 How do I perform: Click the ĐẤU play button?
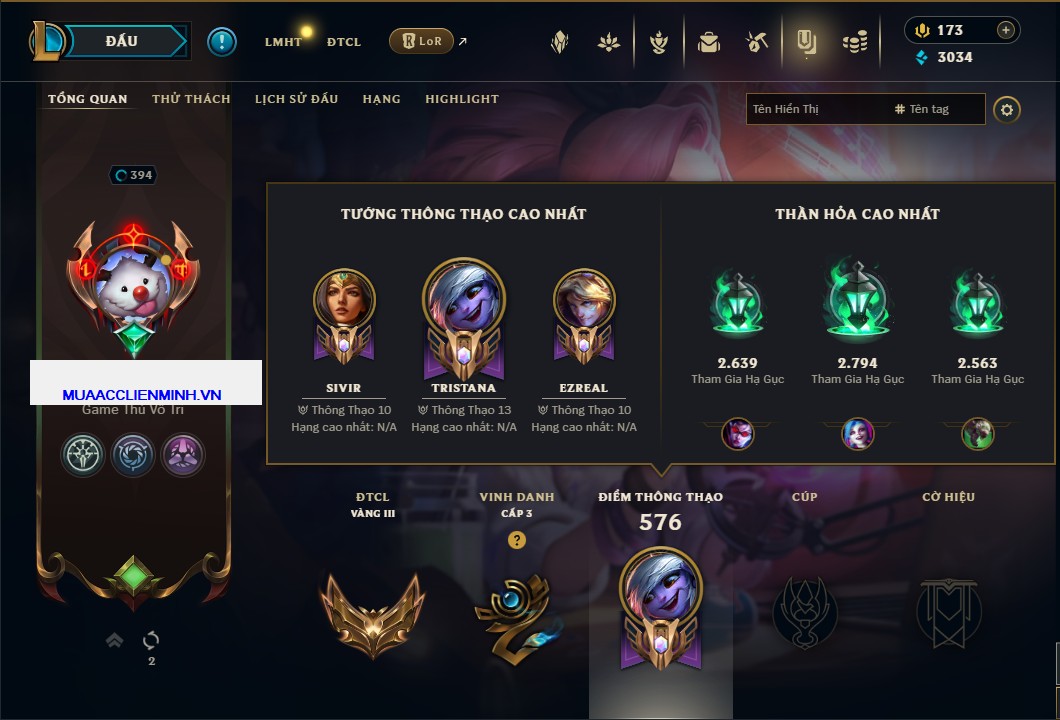point(122,41)
